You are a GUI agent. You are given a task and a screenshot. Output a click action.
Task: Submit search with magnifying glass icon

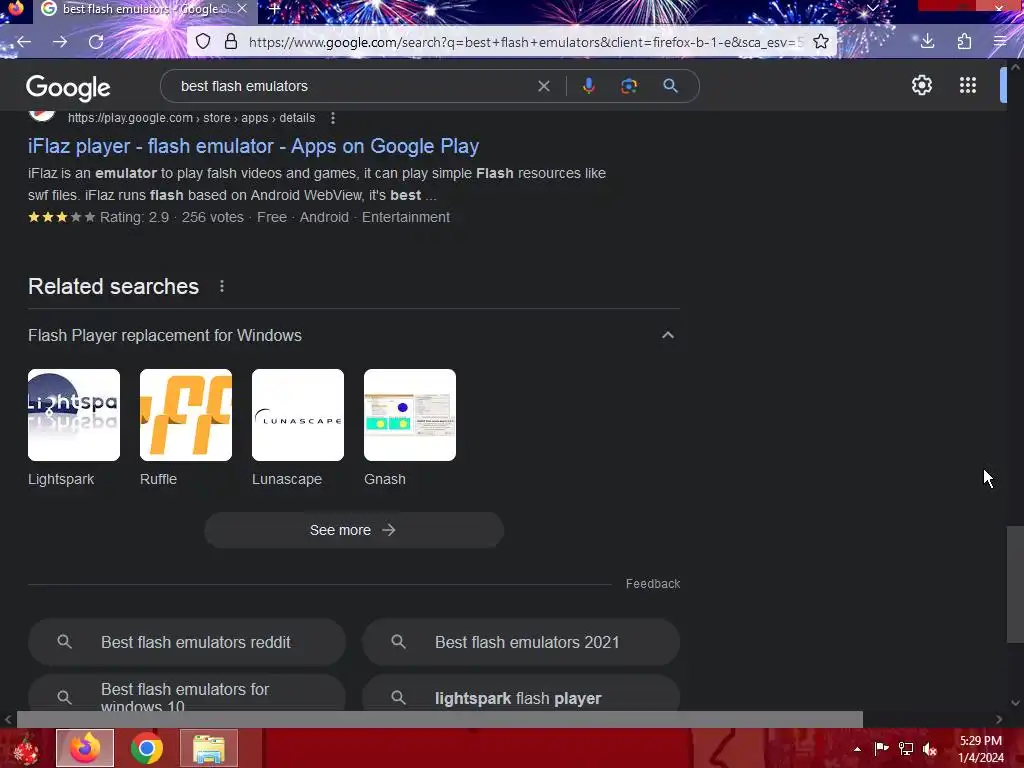(x=670, y=86)
